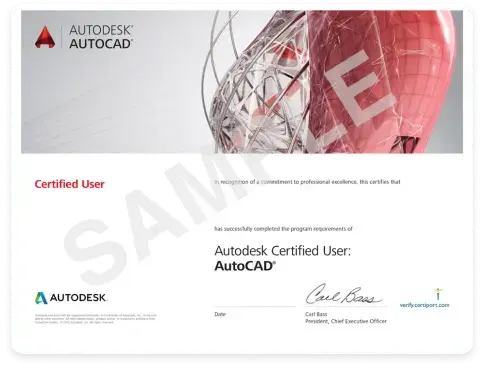
Task: Click the 'AUTODESK' text in the top-left banner
Action: tap(101, 30)
